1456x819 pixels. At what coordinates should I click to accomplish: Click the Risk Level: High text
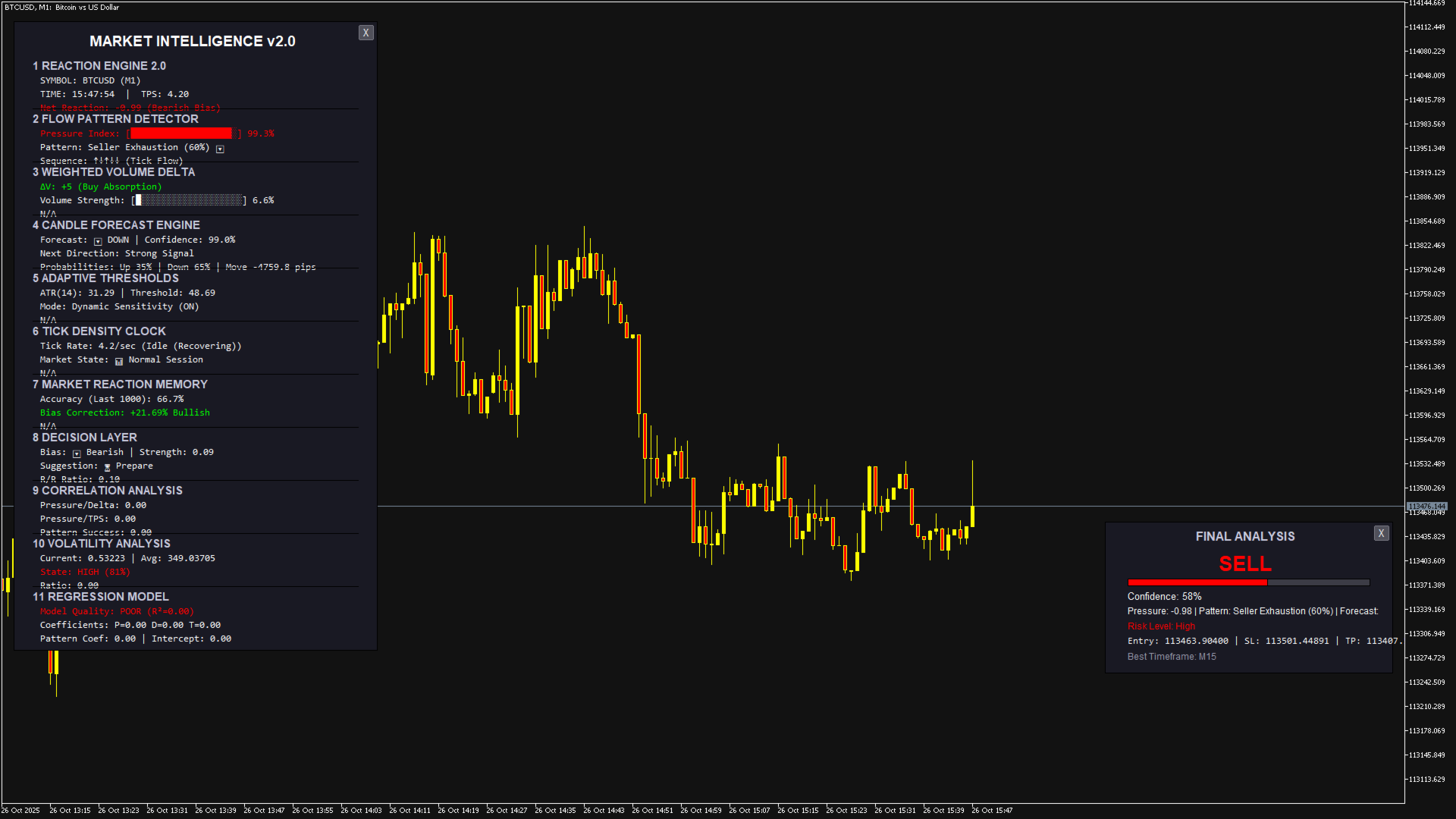click(x=1161, y=626)
